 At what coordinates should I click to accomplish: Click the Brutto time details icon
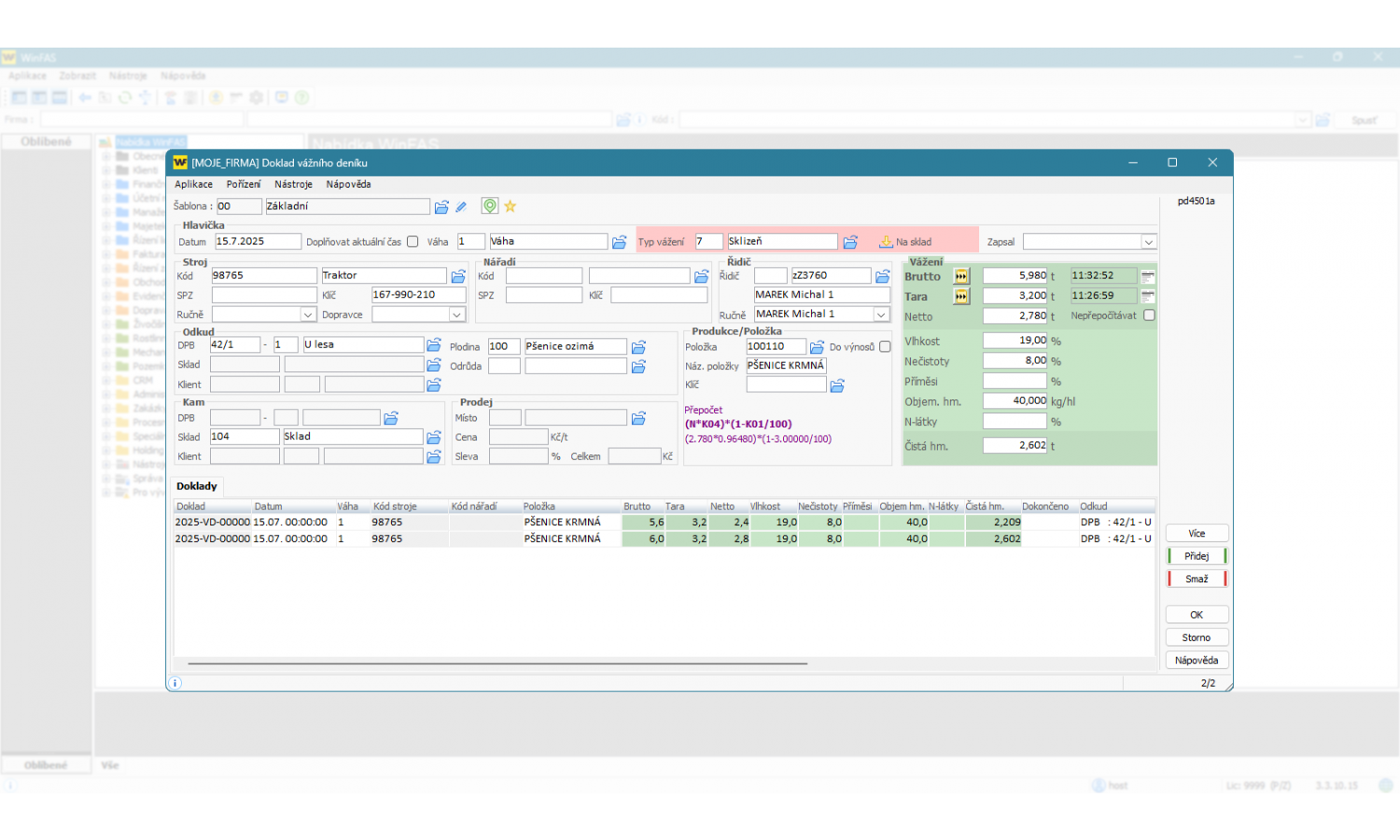coord(1148,276)
